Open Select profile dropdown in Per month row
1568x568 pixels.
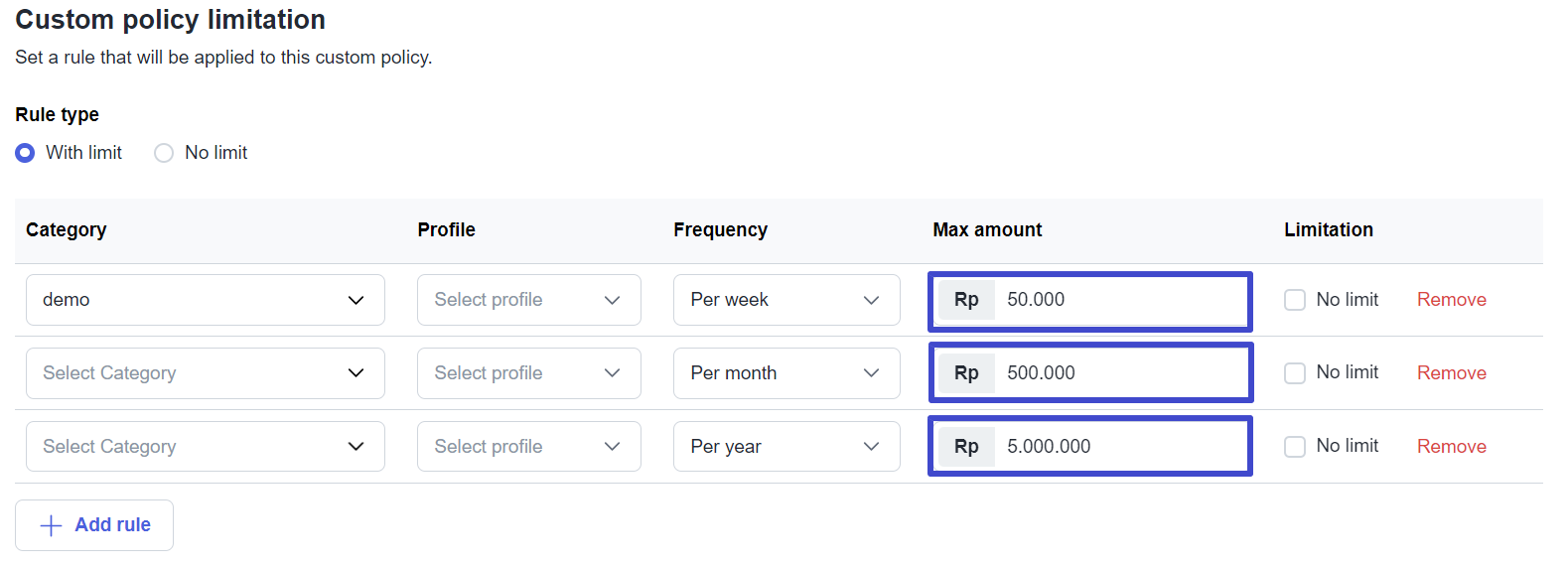528,373
